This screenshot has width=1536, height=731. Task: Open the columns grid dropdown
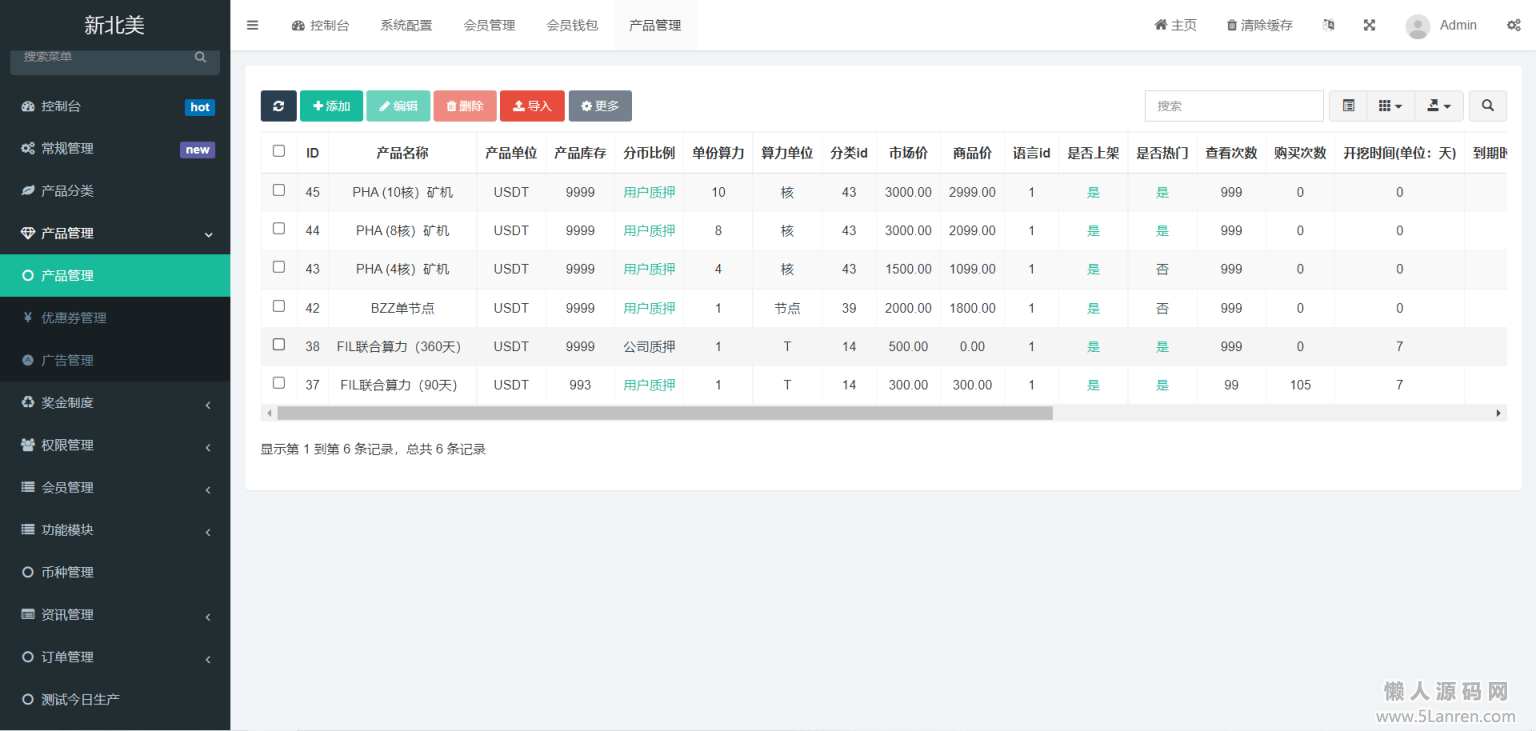pyautogui.click(x=1389, y=106)
